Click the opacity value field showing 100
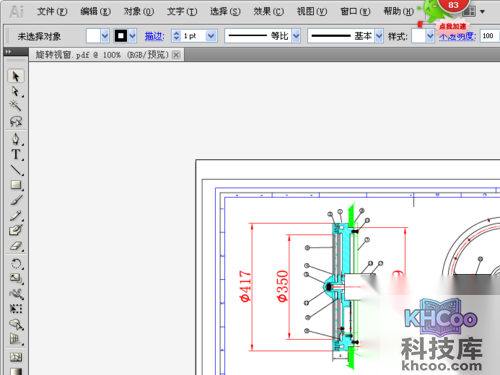 (489, 36)
